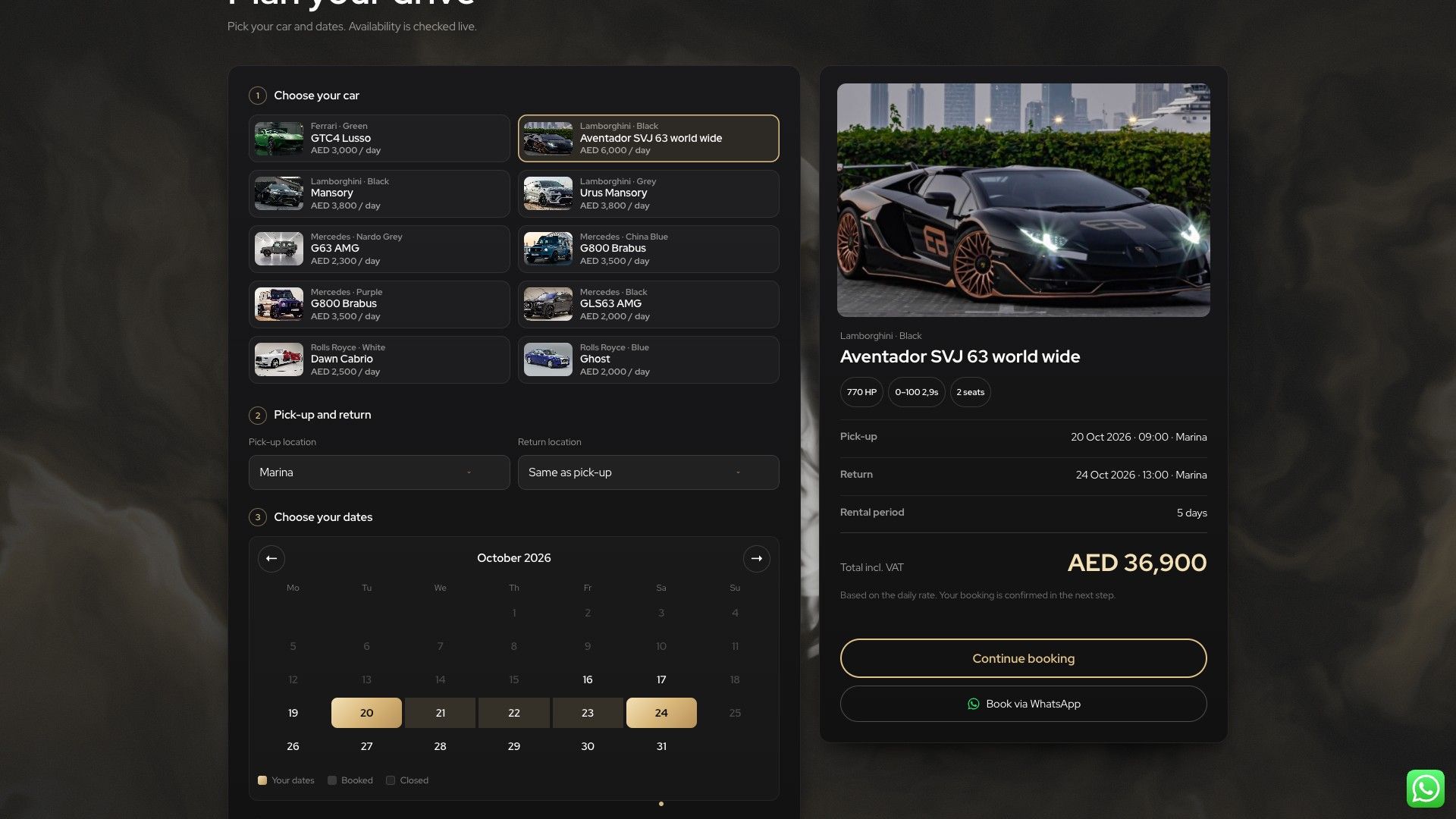This screenshot has width=1456, height=819.
Task: Select the Ferrari GTC4 Lusso car card
Action: coord(379,138)
